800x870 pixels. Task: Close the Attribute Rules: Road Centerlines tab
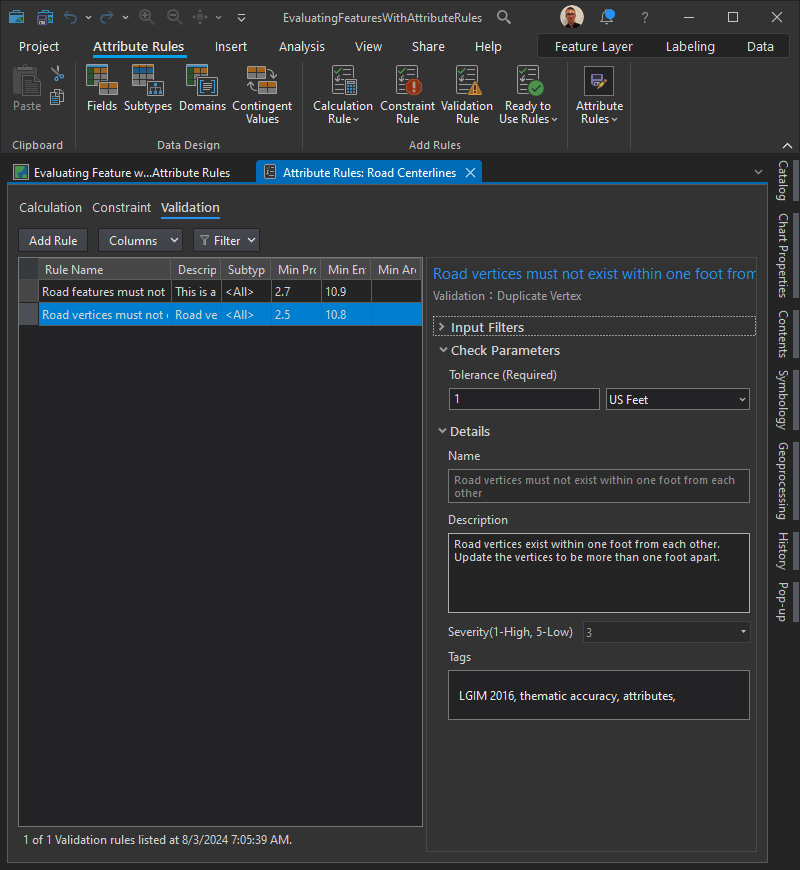[x=470, y=172]
